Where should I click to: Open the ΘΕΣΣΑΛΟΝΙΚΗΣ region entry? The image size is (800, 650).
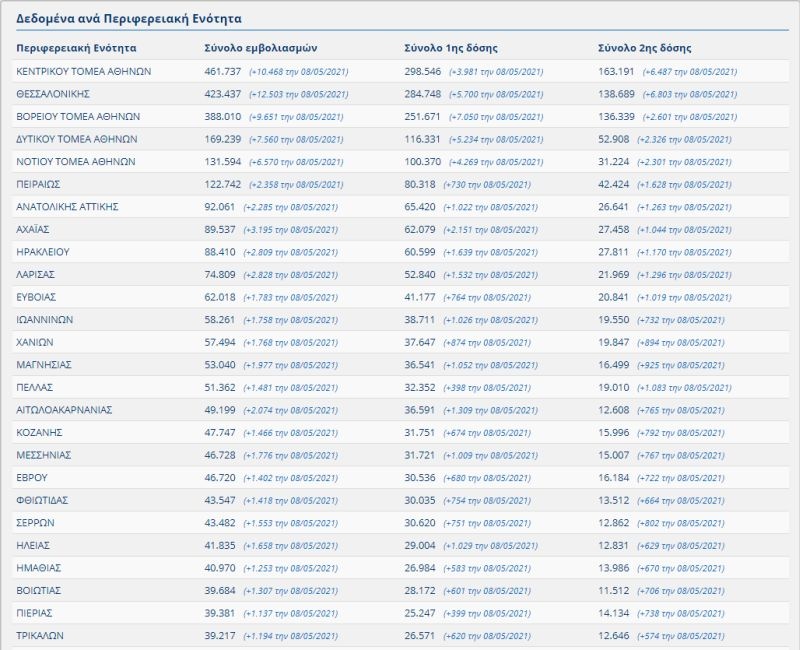click(x=54, y=94)
